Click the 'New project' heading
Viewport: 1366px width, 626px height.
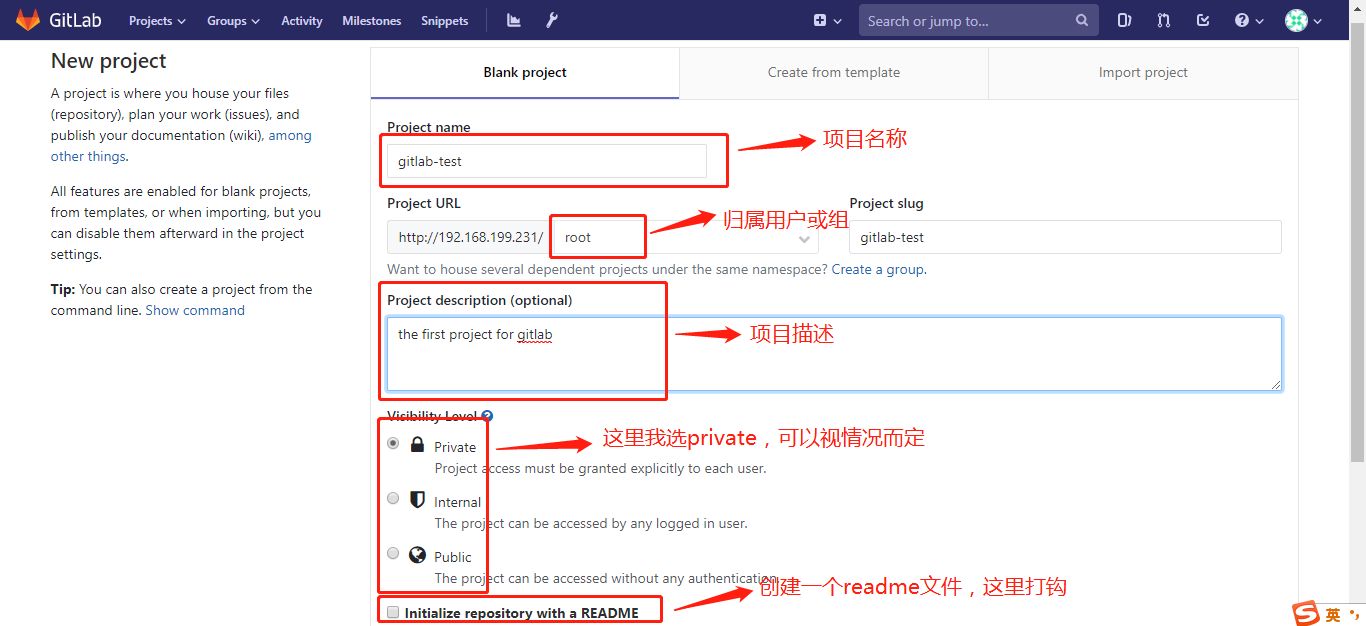[x=109, y=61]
